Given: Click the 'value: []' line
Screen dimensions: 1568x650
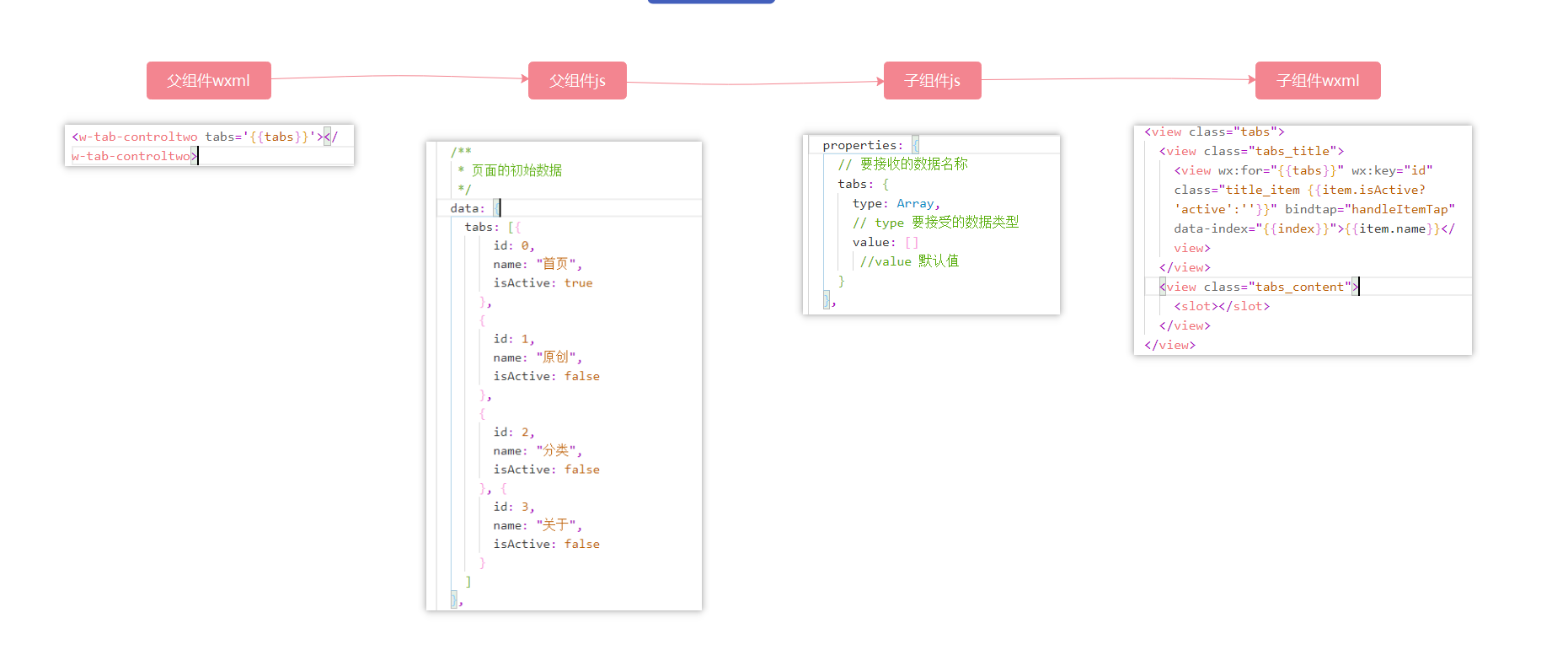Looking at the screenshot, I should (x=886, y=242).
